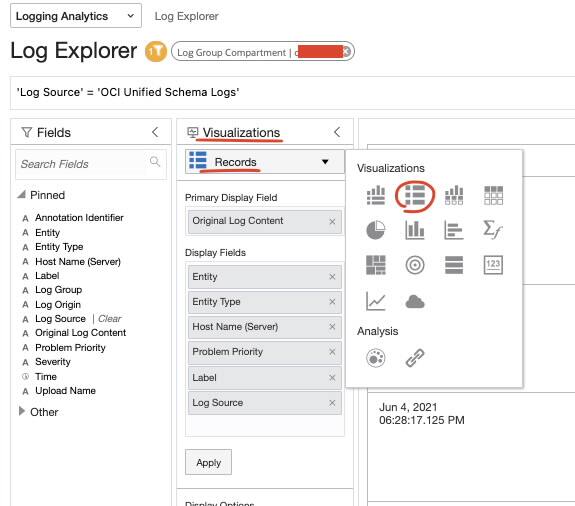Select the Label pinned field
Screen dimensions: 575x506
pos(47,275)
